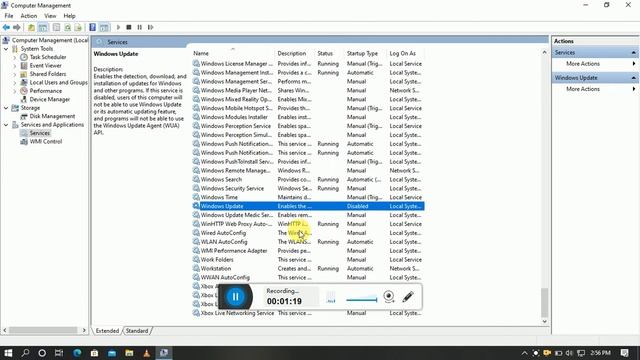Adjust the recorder volume slider
This screenshot has width=640, height=360.
click(x=361, y=300)
